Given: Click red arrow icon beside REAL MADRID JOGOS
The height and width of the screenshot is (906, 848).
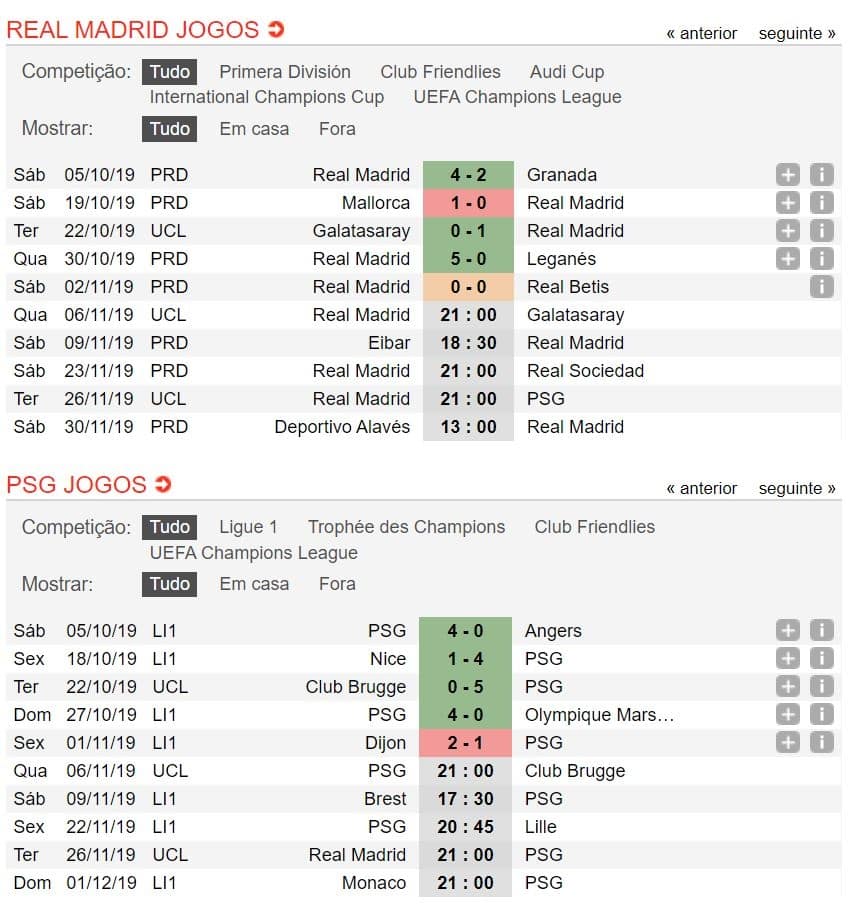Looking at the screenshot, I should tap(276, 29).
